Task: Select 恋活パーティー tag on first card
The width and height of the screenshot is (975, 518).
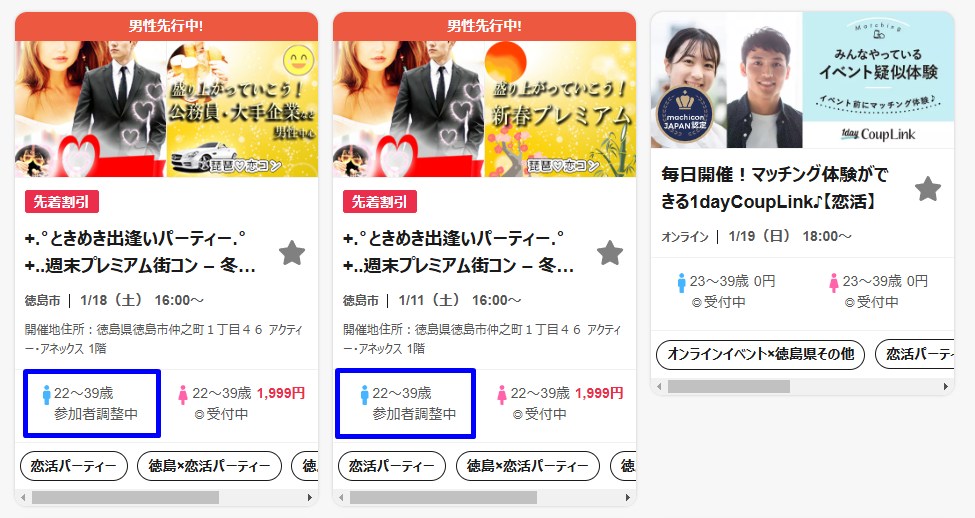Action: (x=74, y=466)
